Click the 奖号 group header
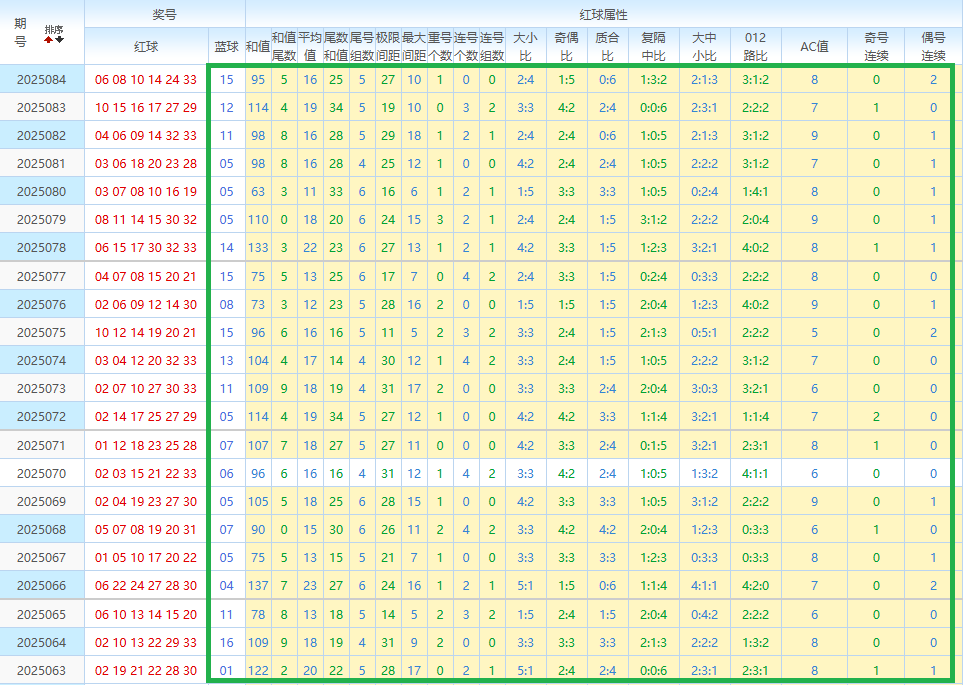Screen dimensions: 966x685 [164, 14]
